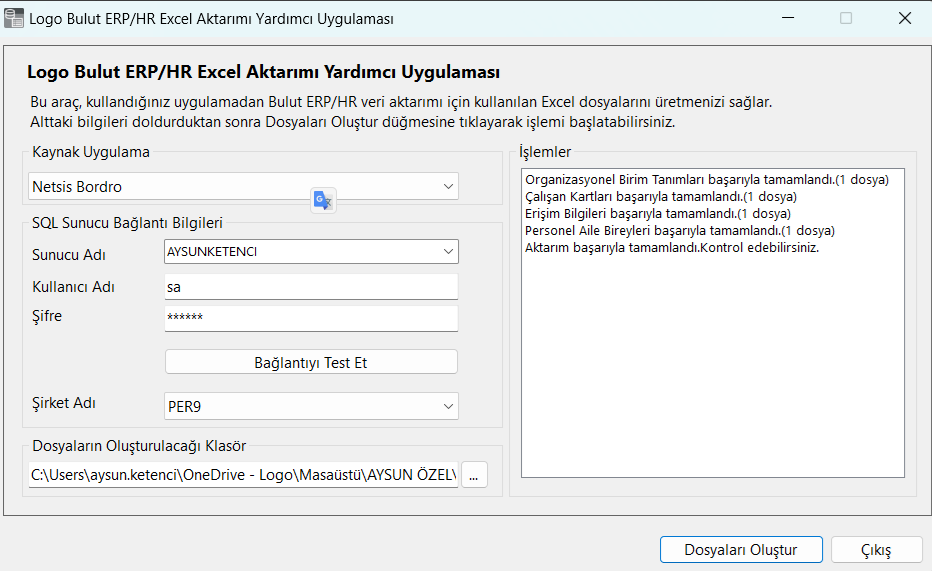
Task: Select the Erişim Bilgileri log entry
Action: point(658,214)
